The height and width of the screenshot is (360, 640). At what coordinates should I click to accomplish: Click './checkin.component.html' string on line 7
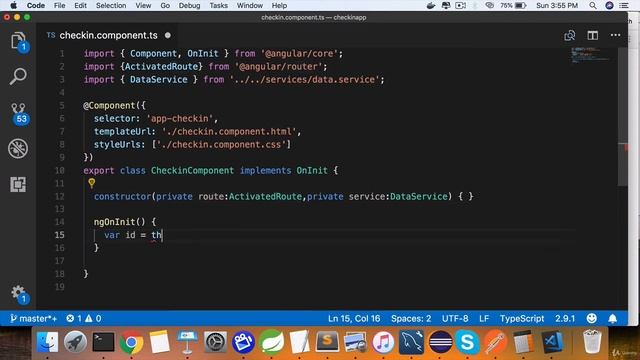[229, 131]
